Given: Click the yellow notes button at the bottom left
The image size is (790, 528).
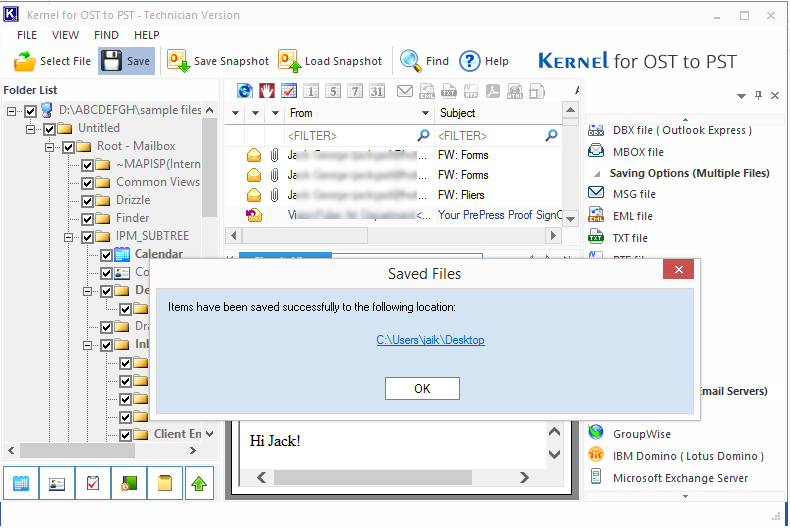Looking at the screenshot, I should (x=165, y=483).
